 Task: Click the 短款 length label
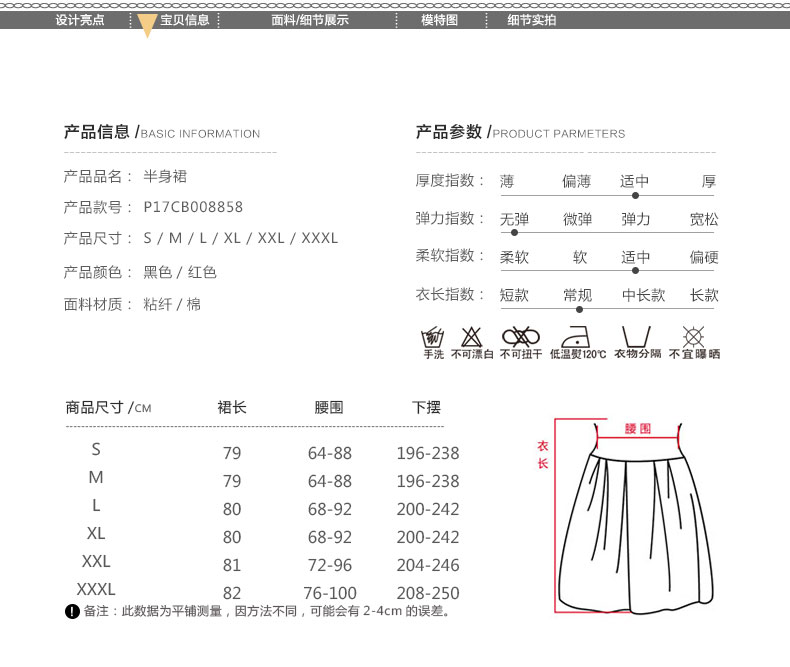[514, 295]
